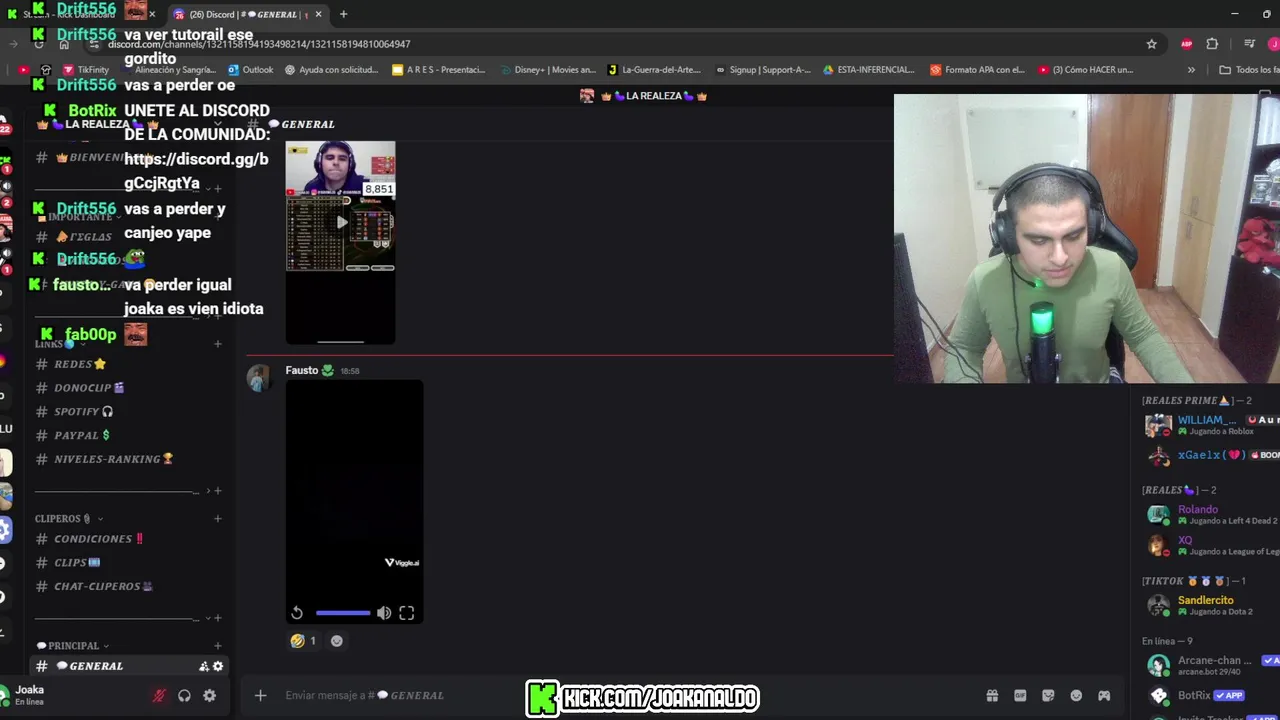Open Fausto's avatar profile
Viewport: 1280px width, 720px height.
[260, 378]
